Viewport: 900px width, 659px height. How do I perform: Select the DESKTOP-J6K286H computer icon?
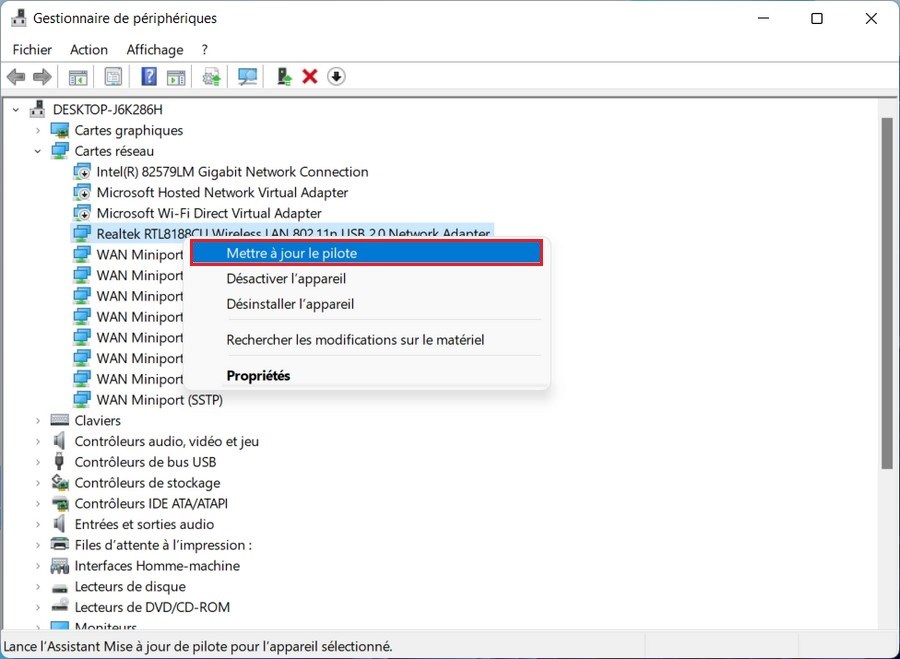38,109
